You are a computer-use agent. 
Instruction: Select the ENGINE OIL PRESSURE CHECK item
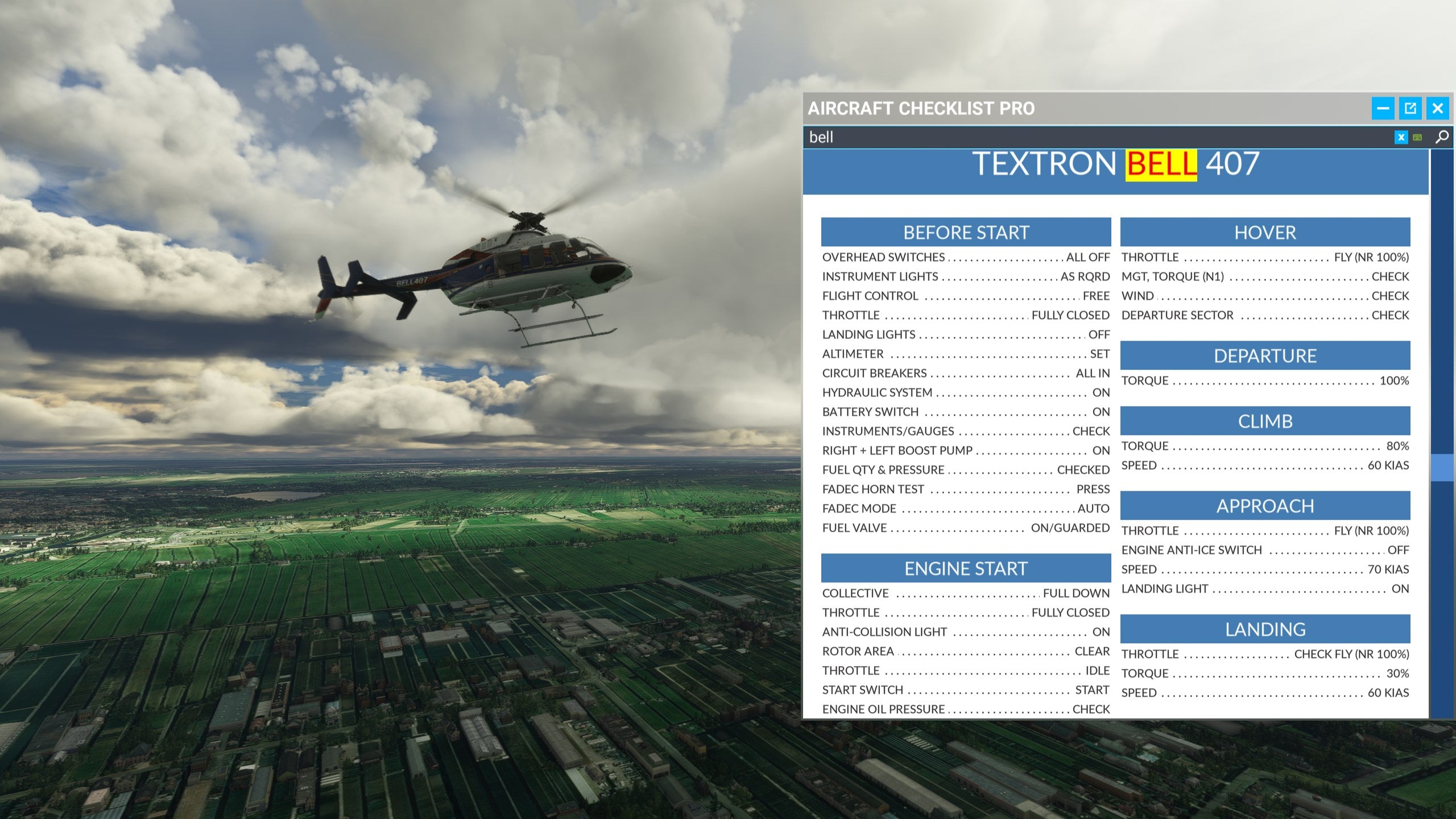pyautogui.click(x=965, y=709)
